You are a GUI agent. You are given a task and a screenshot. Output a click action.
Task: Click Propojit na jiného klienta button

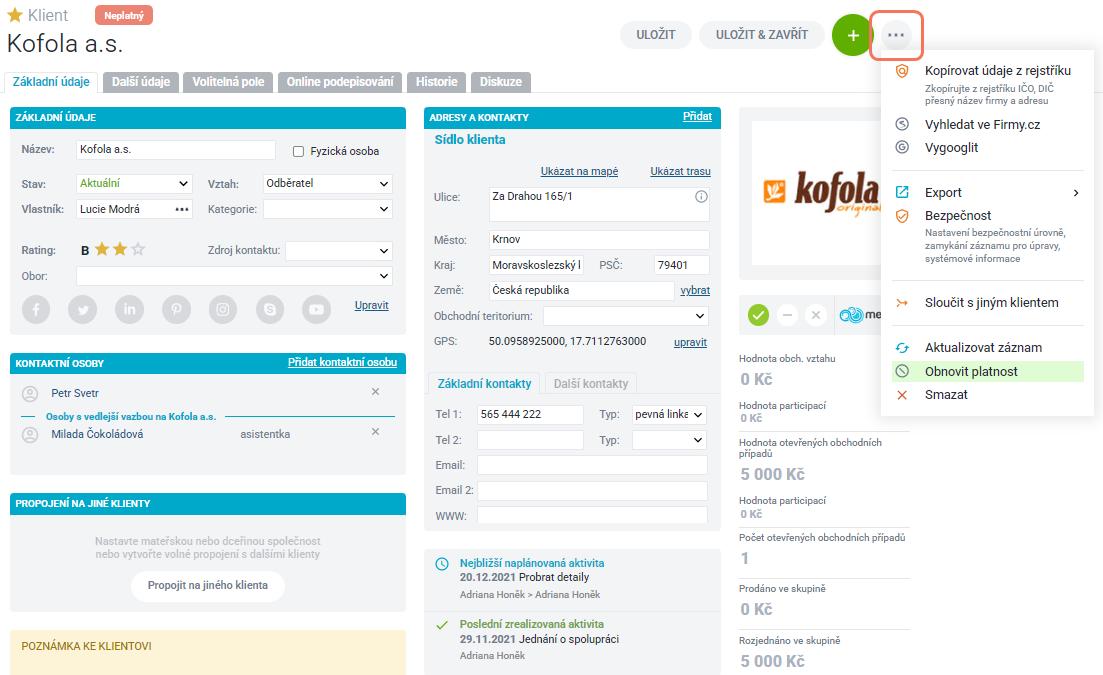point(208,586)
